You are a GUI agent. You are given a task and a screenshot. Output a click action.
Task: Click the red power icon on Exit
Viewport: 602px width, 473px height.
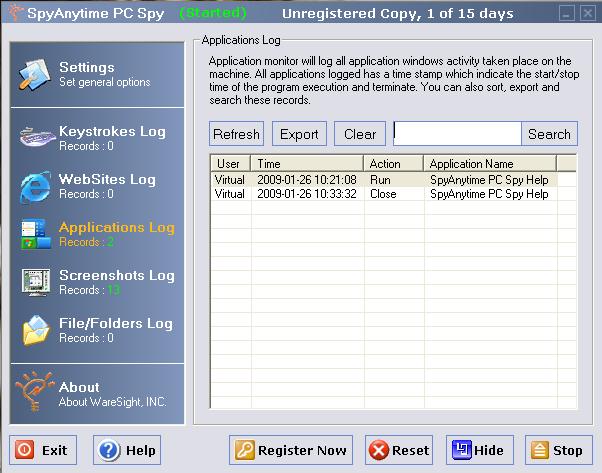click(24, 450)
